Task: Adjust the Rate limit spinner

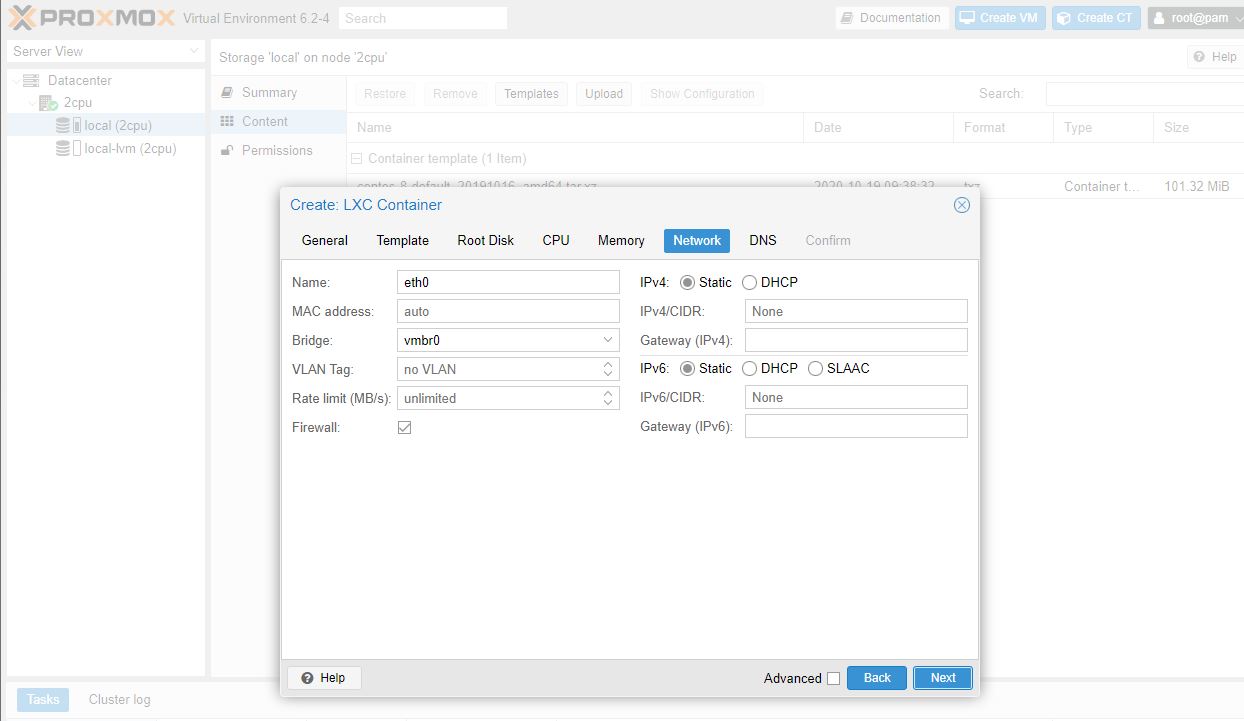Action: (608, 398)
